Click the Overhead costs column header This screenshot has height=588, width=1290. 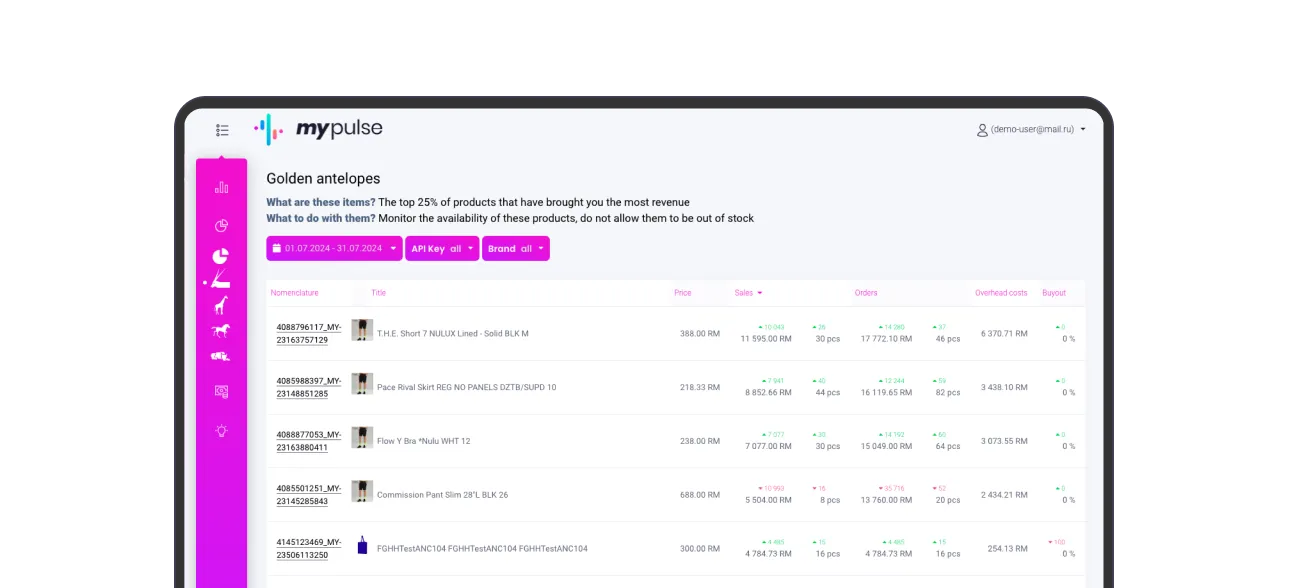[1001, 293]
